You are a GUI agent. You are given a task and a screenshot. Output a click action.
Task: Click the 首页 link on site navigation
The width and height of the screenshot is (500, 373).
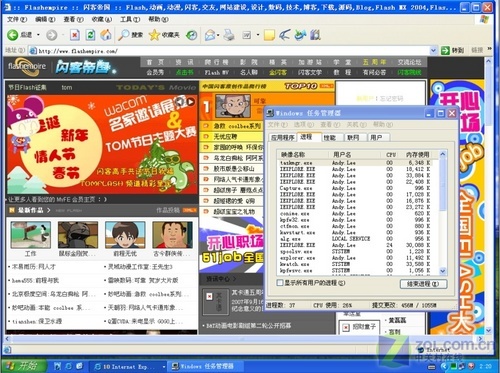(155, 62)
